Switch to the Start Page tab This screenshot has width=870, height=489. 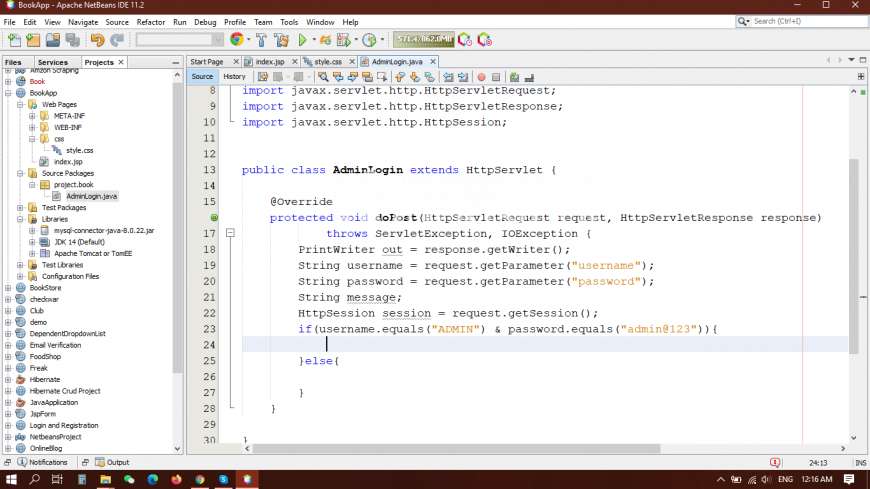tap(206, 62)
